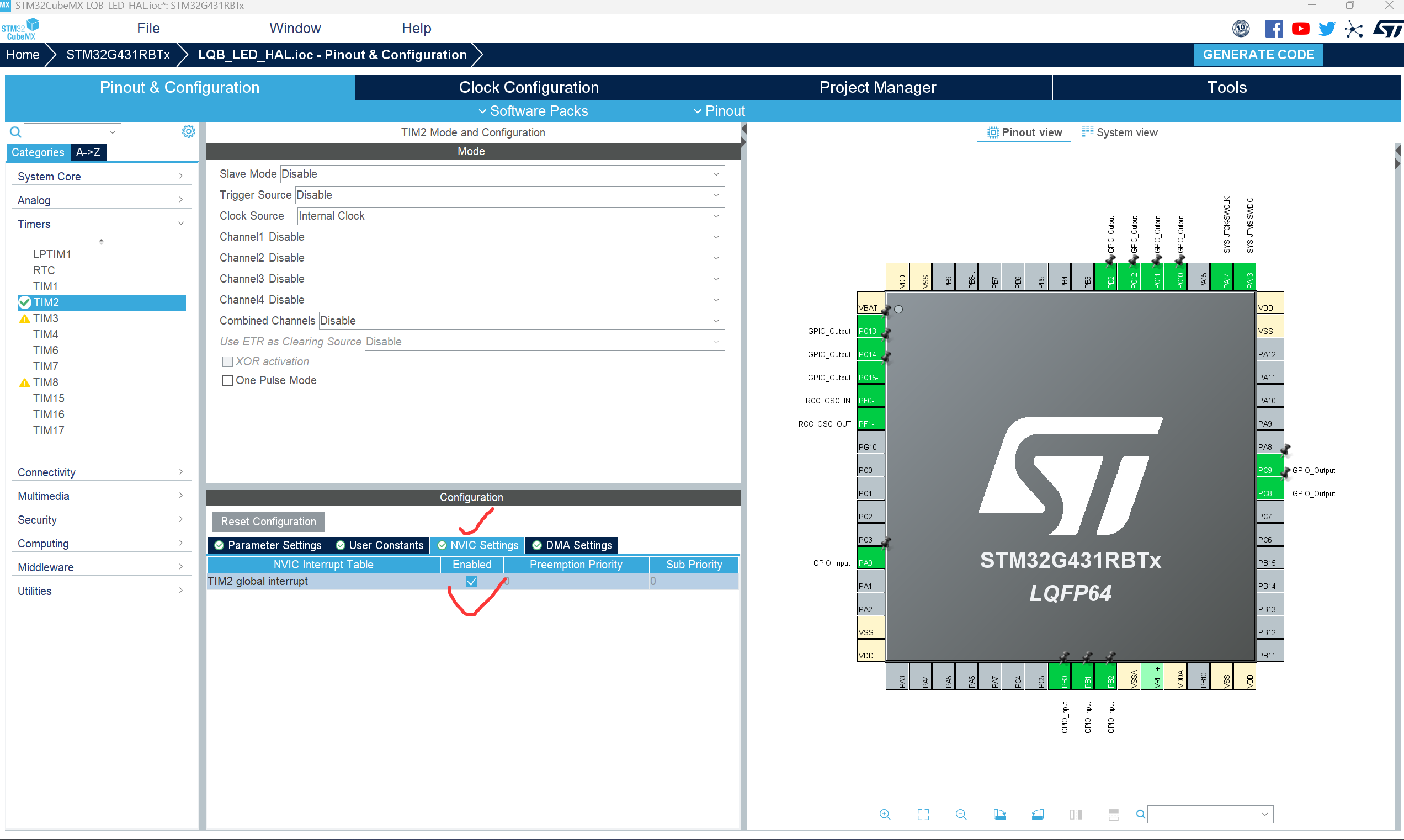Fit the chip to the window
The width and height of the screenshot is (1404, 840).
point(922,814)
